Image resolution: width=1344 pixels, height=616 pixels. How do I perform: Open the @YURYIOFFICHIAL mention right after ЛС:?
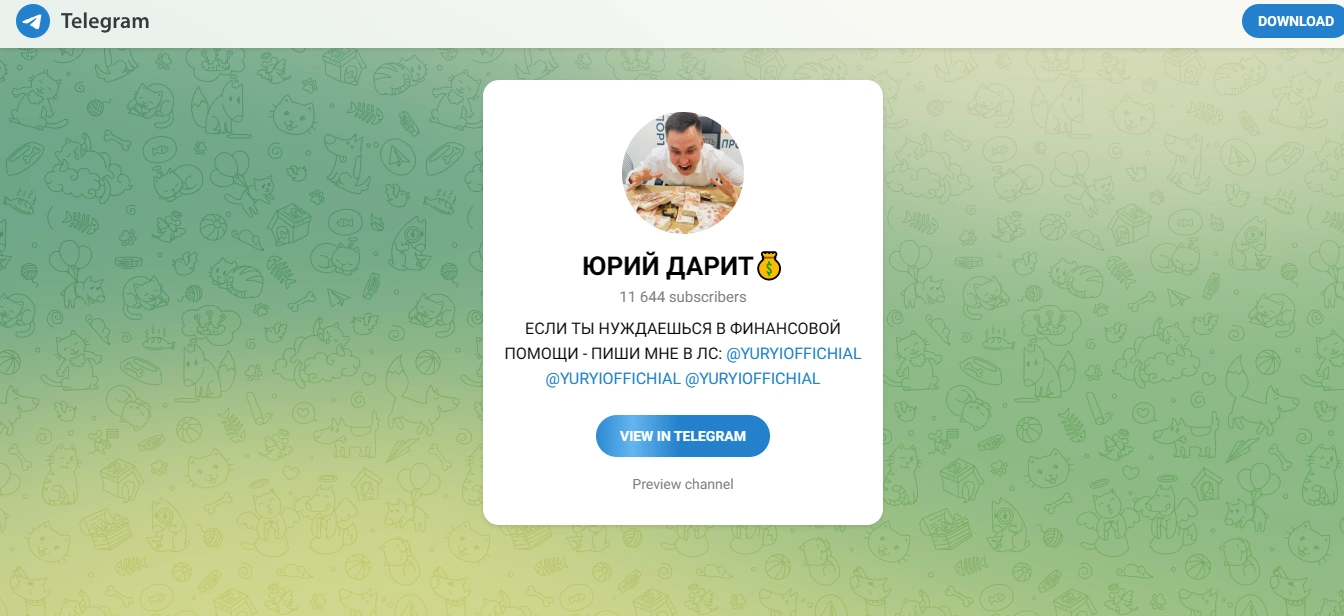(x=794, y=354)
